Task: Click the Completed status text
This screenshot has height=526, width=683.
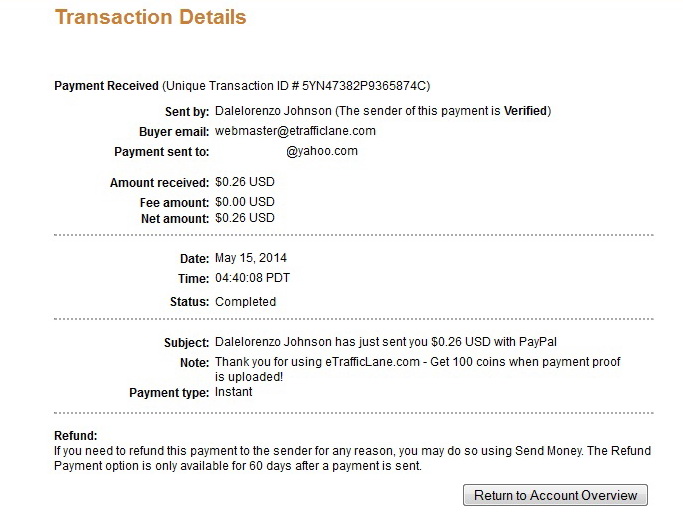Action: pyautogui.click(x=246, y=302)
